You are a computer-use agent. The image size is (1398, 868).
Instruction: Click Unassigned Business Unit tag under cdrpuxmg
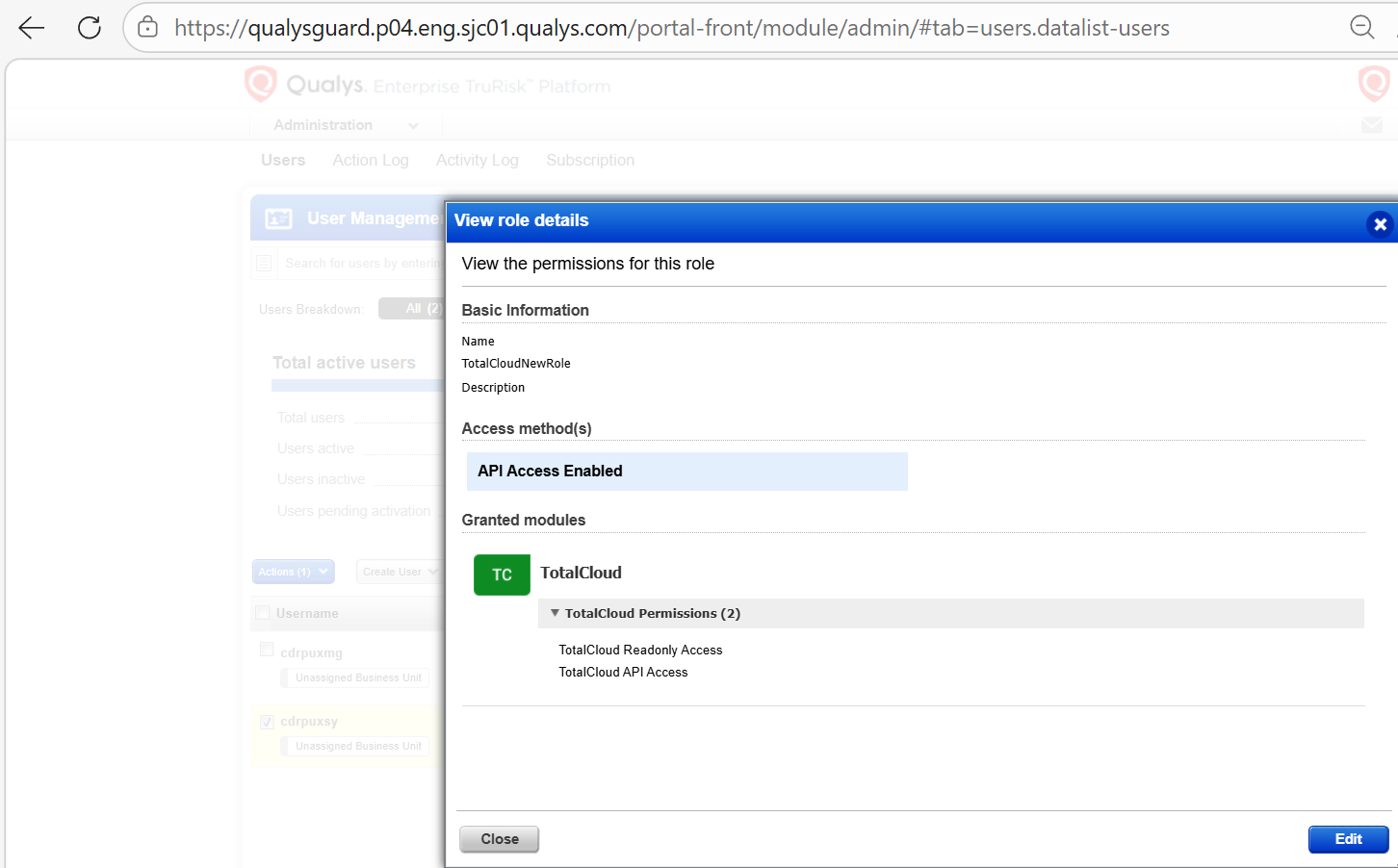pyautogui.click(x=357, y=677)
